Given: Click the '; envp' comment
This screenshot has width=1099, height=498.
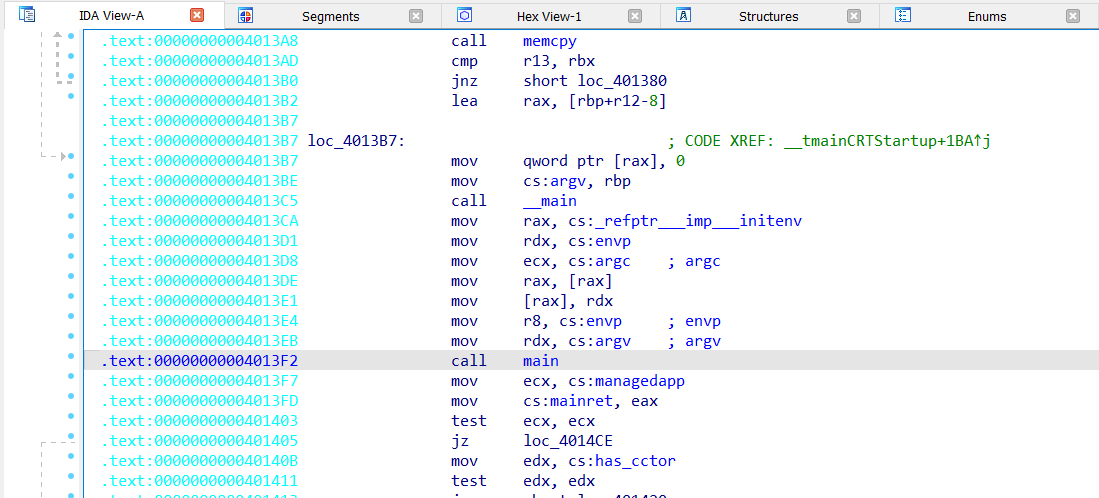Looking at the screenshot, I should pyautogui.click(x=694, y=321).
